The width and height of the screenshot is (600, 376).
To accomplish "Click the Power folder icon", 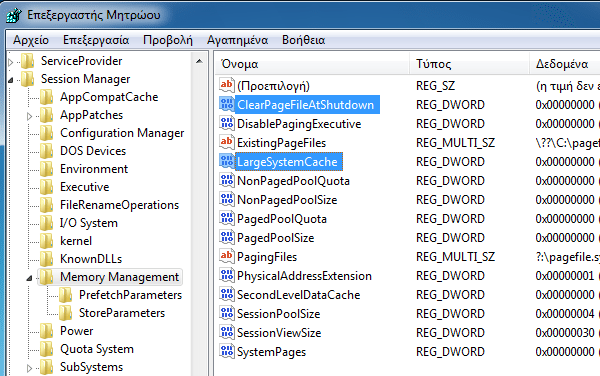I will (47, 331).
